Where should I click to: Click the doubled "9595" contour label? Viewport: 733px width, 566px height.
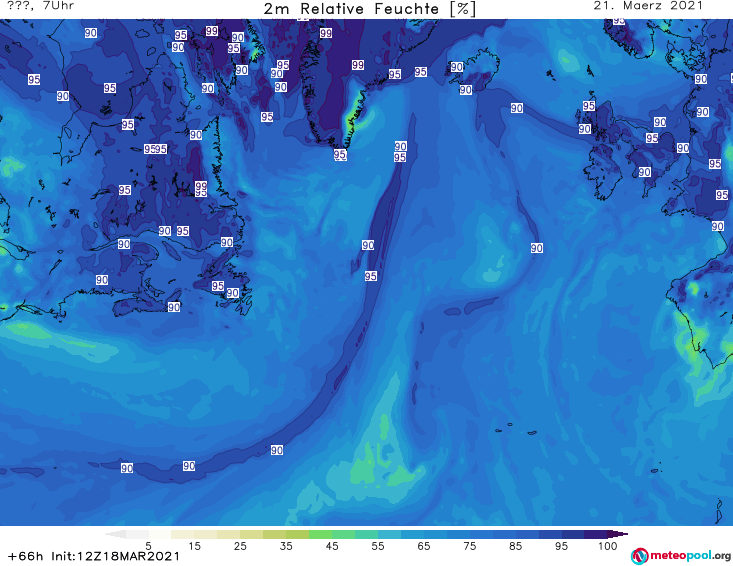(x=155, y=149)
